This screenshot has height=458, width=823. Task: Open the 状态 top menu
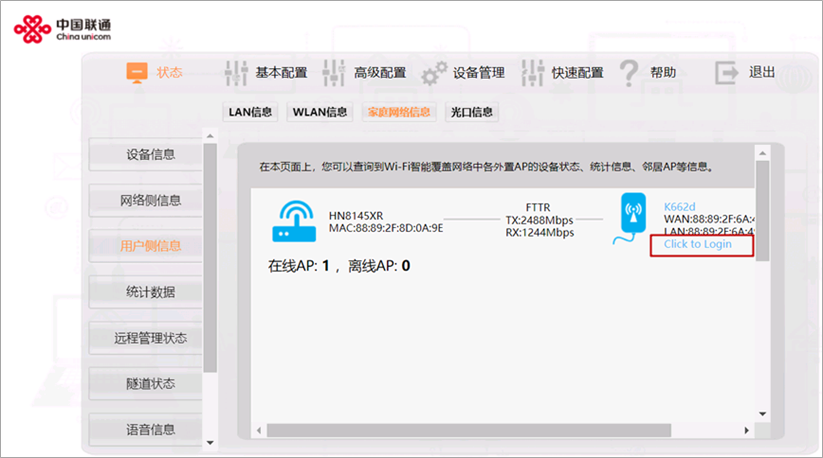tap(169, 72)
